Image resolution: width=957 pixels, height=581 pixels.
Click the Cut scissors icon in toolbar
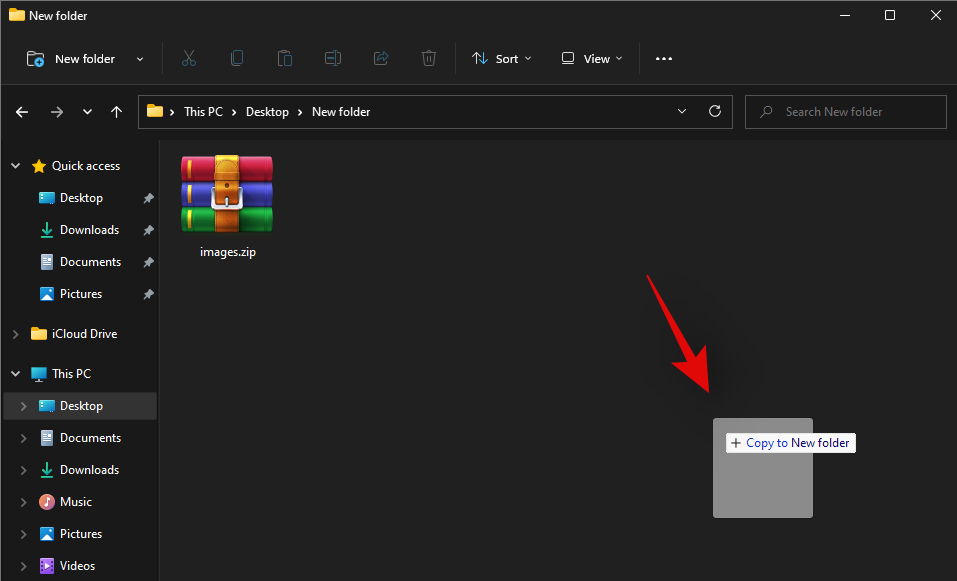(x=189, y=59)
